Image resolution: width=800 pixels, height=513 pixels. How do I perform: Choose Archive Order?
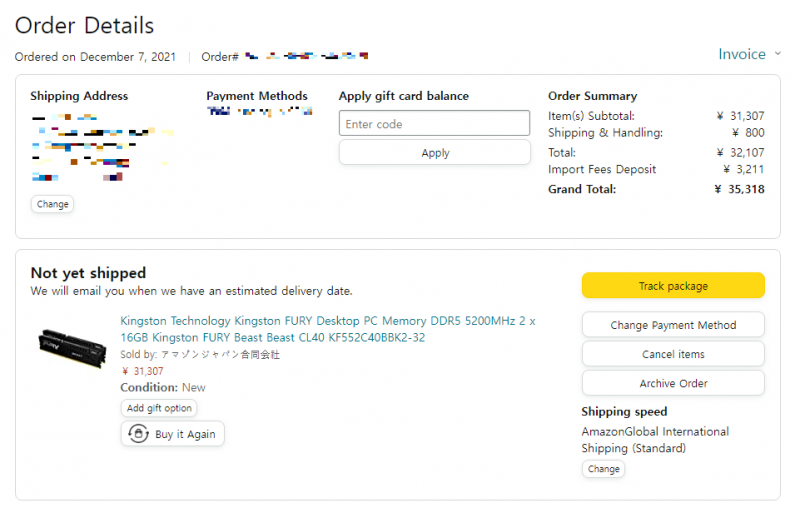click(673, 383)
